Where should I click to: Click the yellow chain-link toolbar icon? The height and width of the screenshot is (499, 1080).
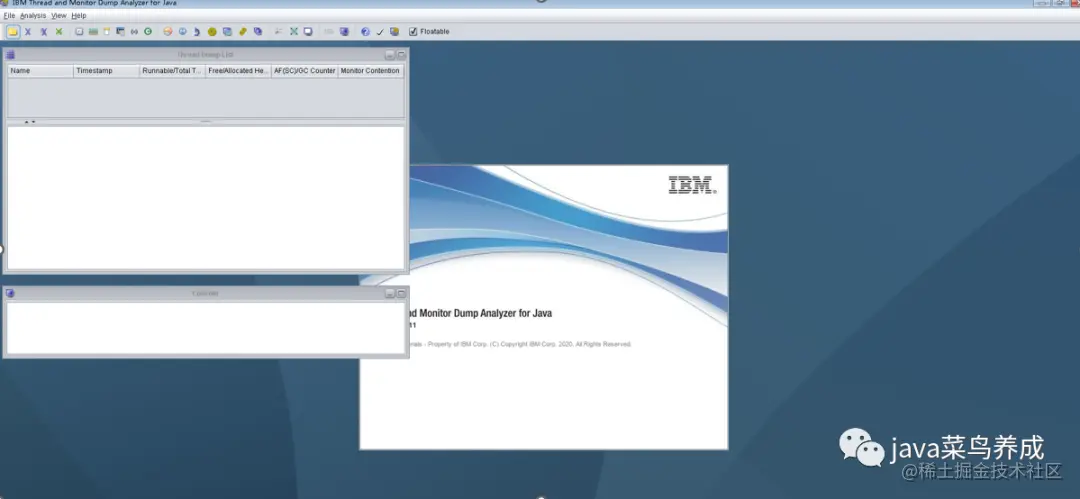[242, 32]
